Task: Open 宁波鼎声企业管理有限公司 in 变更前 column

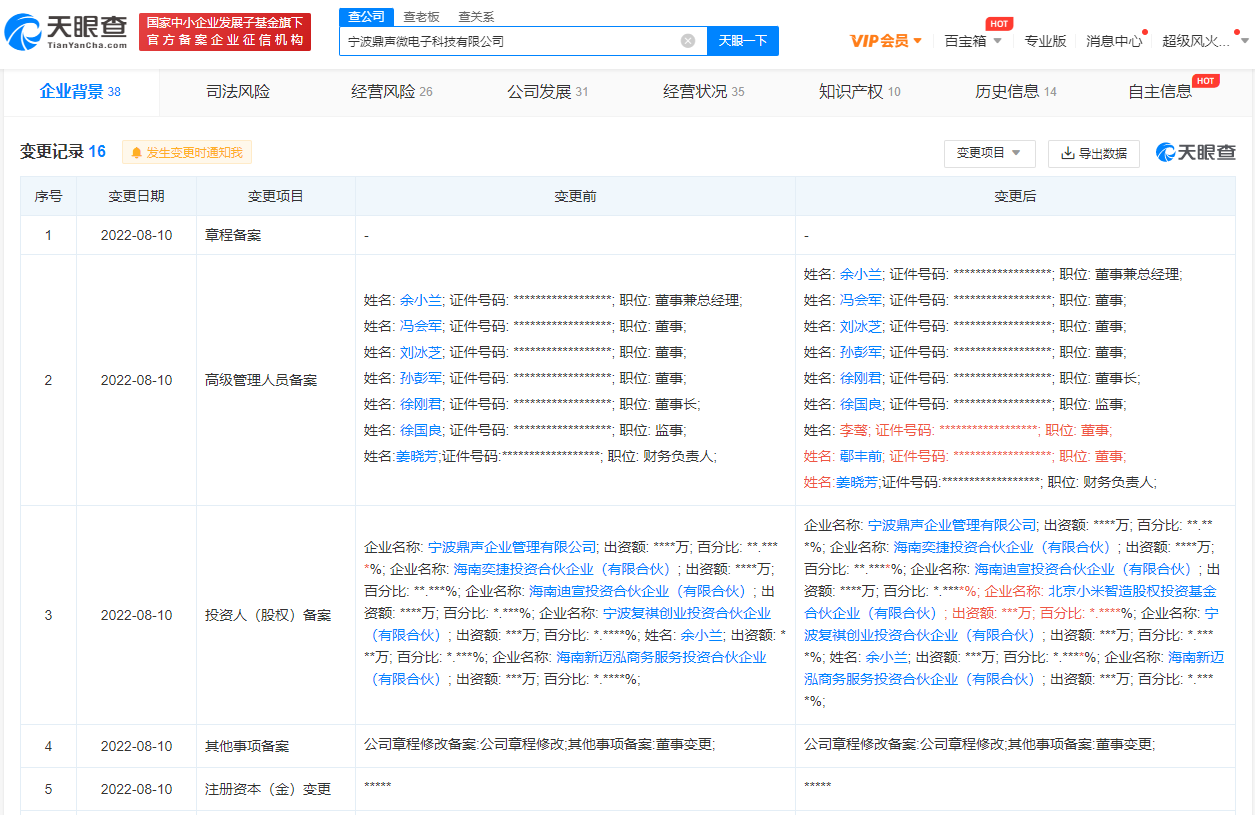Action: pyautogui.click(x=512, y=547)
